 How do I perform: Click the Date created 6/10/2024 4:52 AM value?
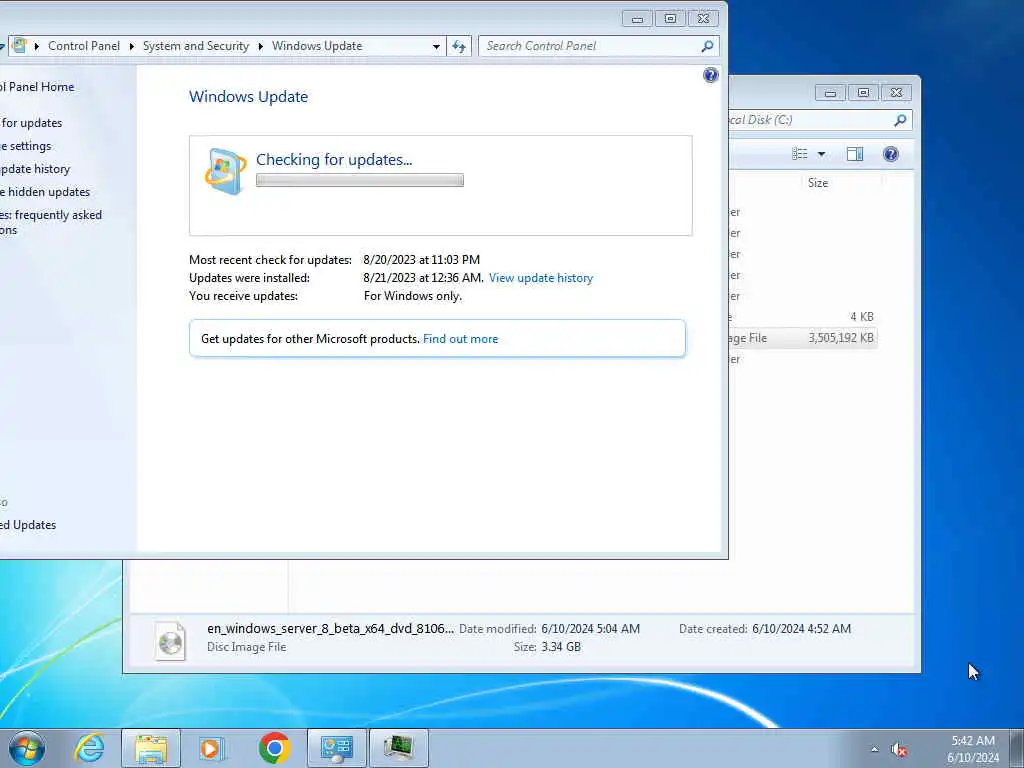(x=801, y=629)
